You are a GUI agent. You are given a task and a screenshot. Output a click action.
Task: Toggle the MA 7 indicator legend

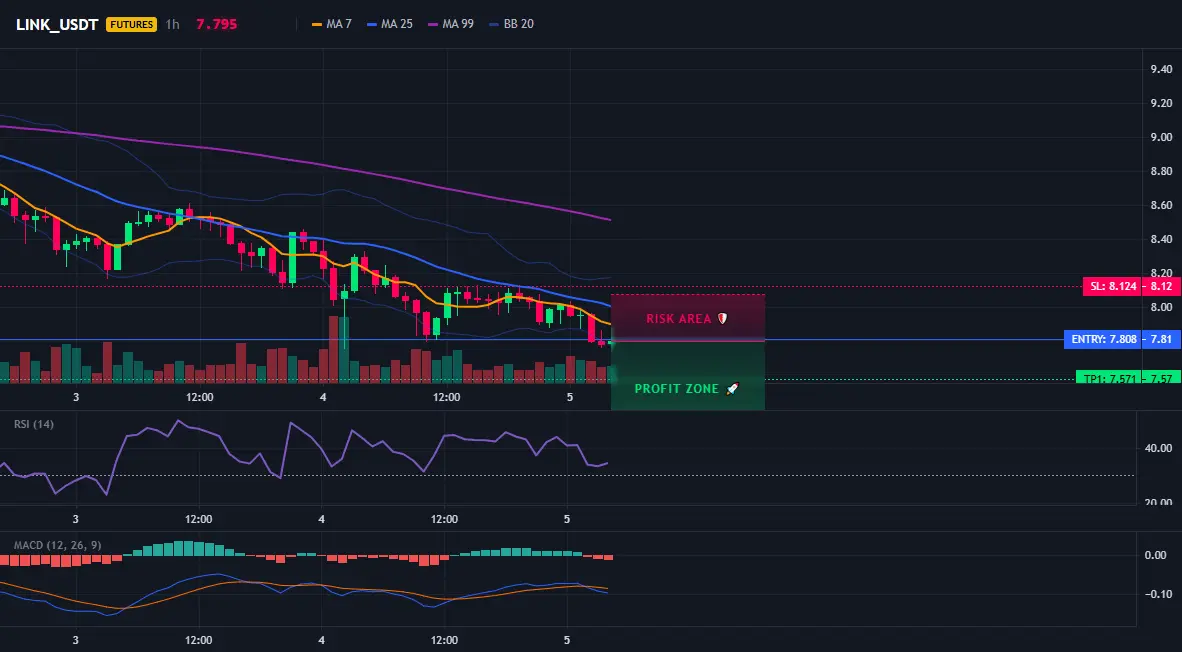pos(332,24)
